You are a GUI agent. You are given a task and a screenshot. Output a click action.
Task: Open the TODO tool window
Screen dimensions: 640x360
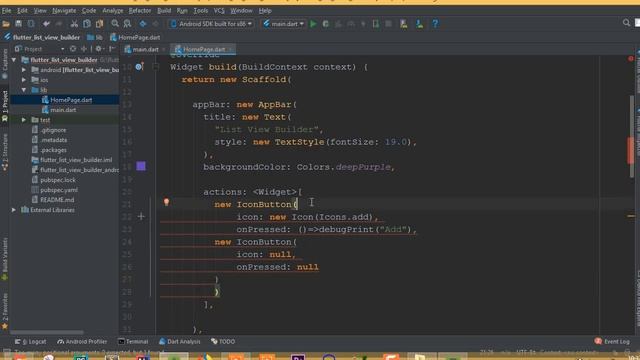pyautogui.click(x=223, y=342)
